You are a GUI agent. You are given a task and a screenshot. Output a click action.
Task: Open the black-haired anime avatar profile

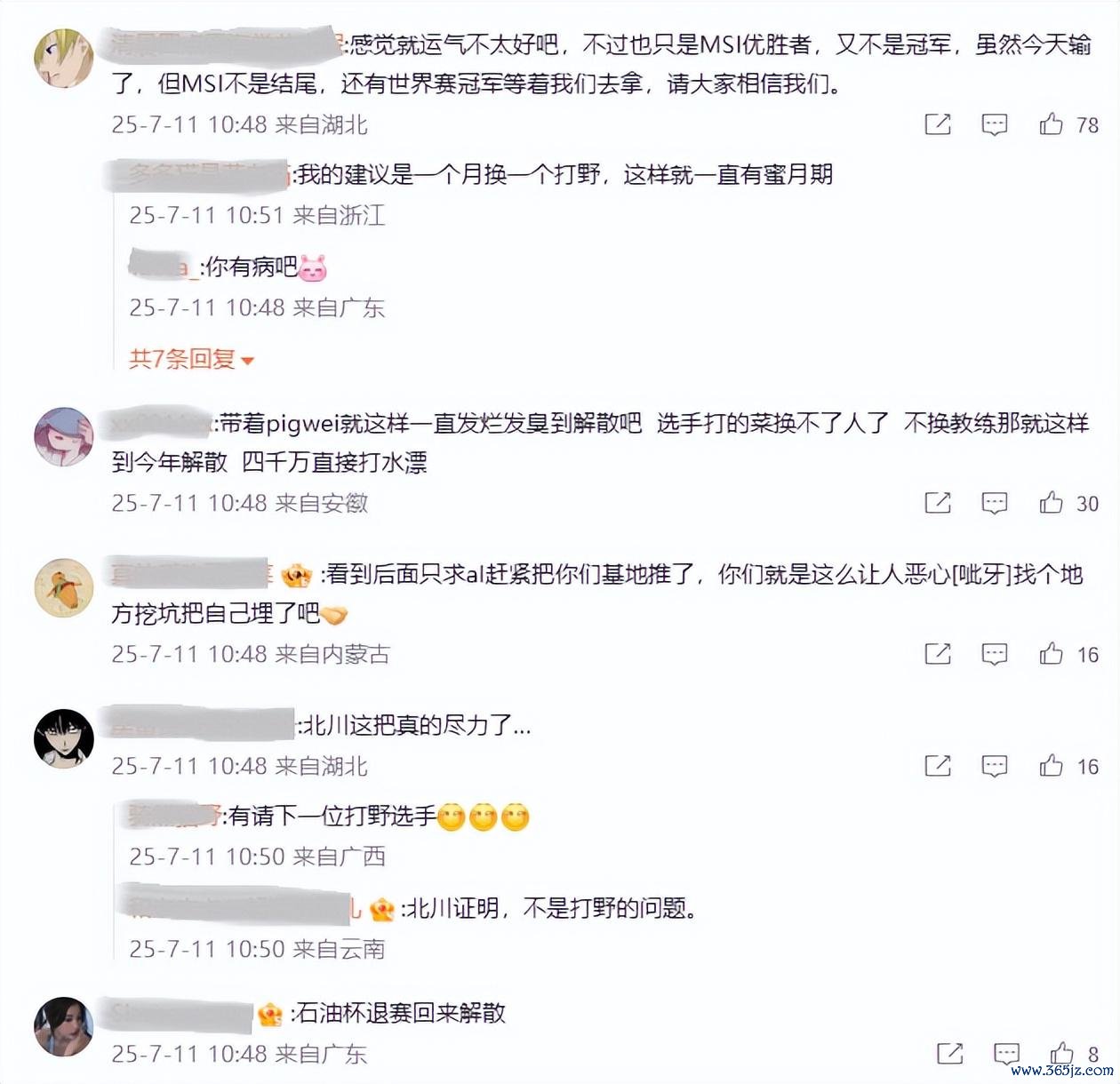point(63,738)
